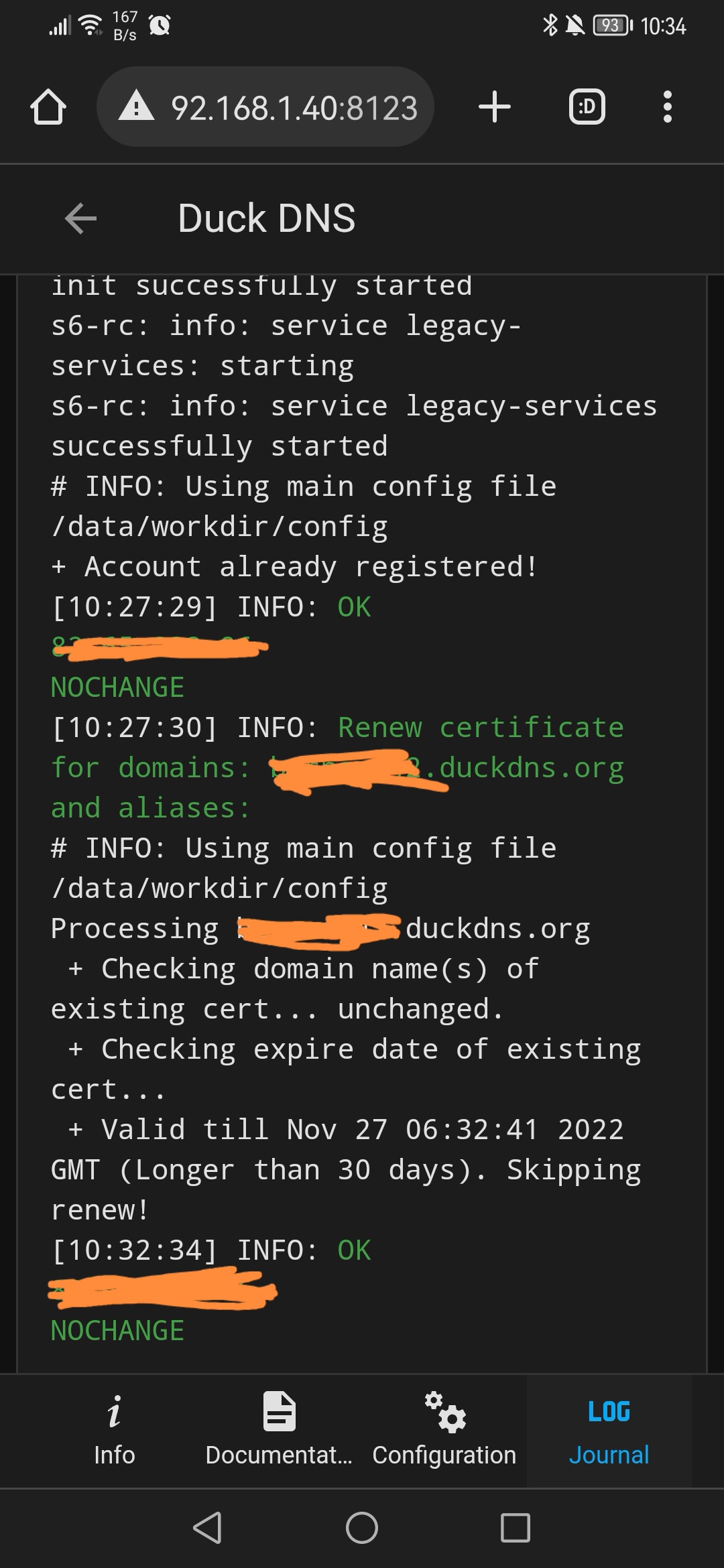Viewport: 724px width, 1568px height.
Task: Tap the 'Renew certificate' log line
Action: tap(338, 728)
